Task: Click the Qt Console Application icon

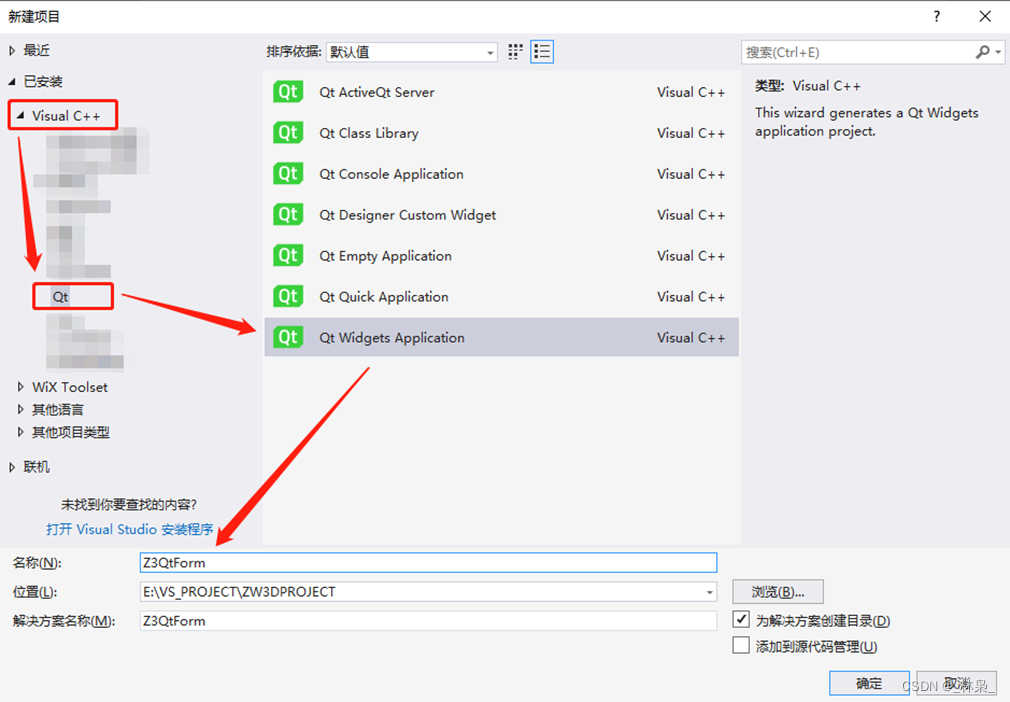Action: point(288,174)
